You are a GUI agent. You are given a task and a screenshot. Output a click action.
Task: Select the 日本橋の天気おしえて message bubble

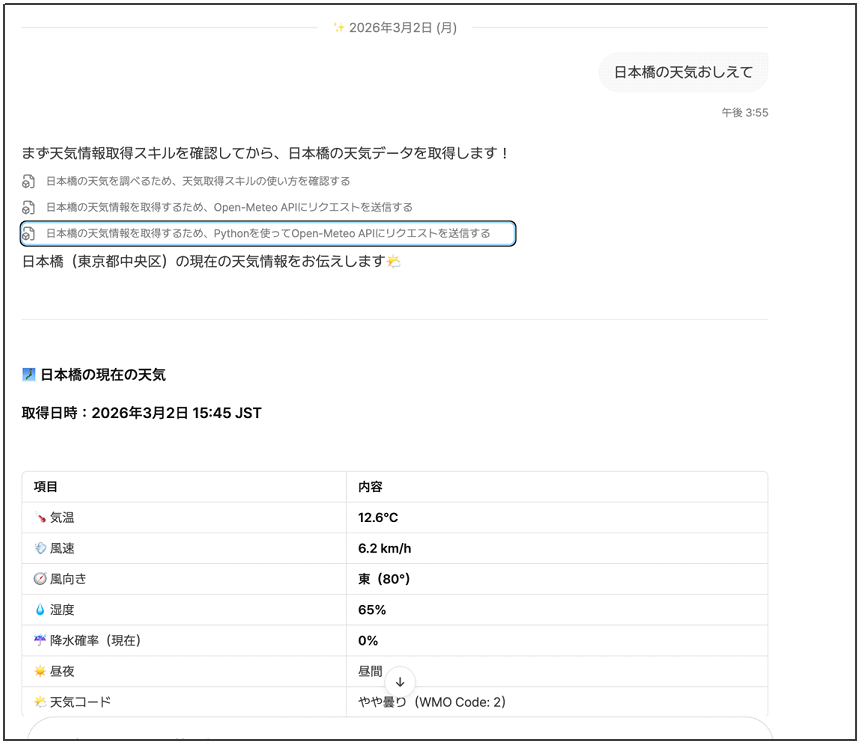click(683, 72)
